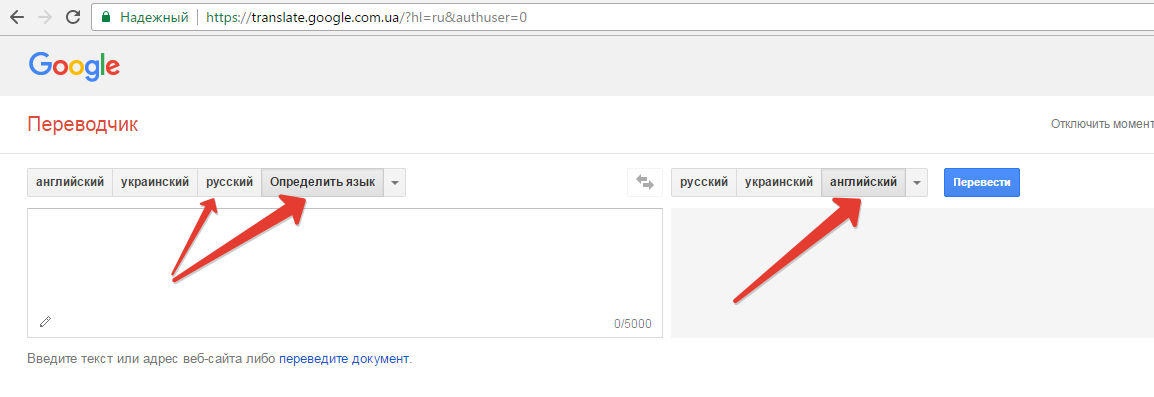
Task: Choose Определить язык source option
Action: [x=322, y=183]
